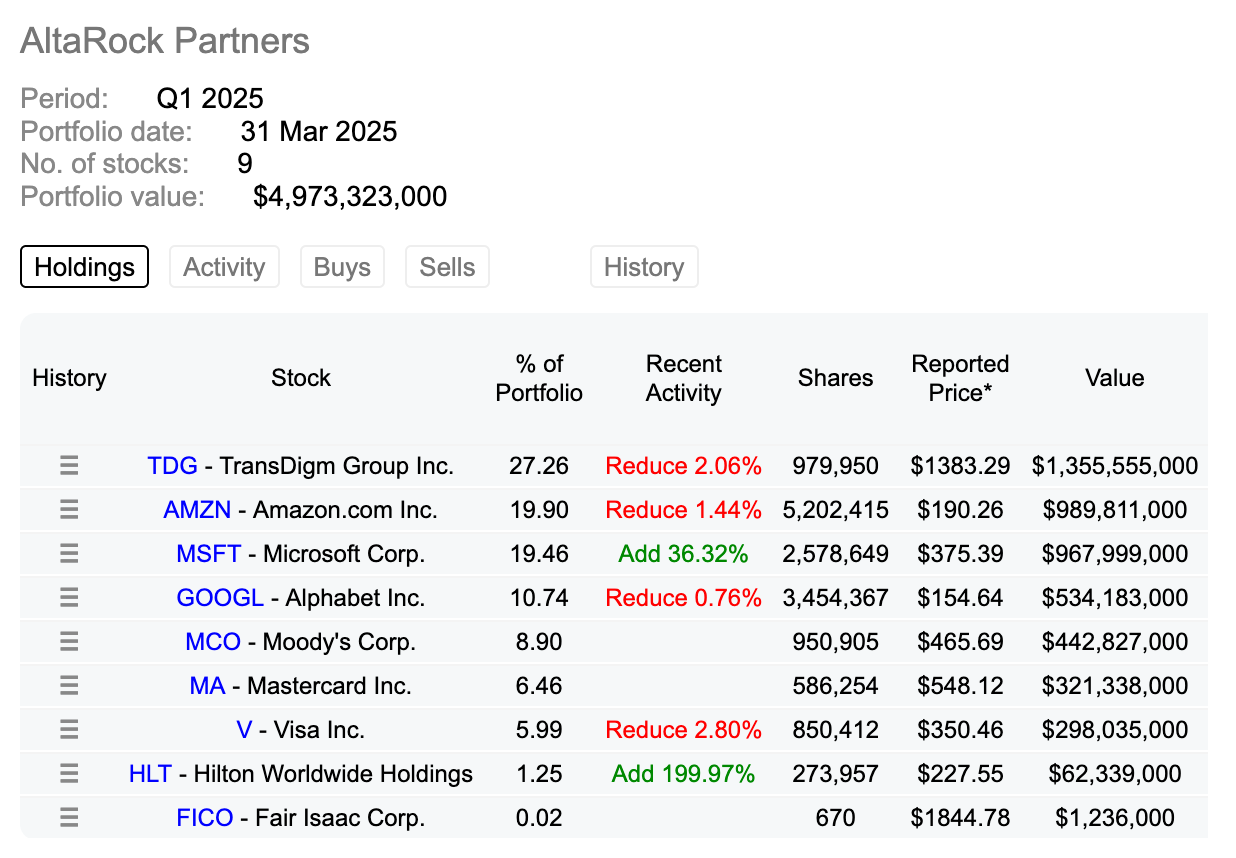
Task: Open history icon for Moody's Corp. row
Action: pos(69,642)
